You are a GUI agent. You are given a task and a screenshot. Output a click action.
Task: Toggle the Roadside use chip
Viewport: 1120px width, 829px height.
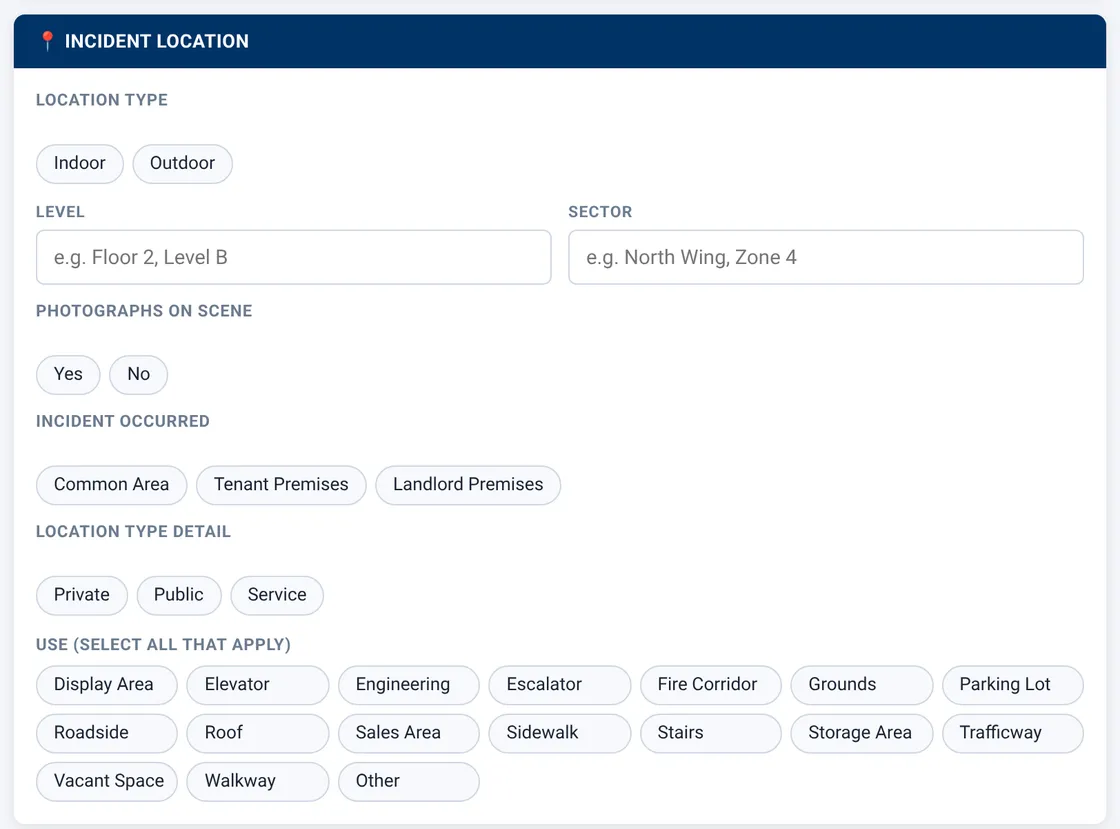(x=107, y=733)
